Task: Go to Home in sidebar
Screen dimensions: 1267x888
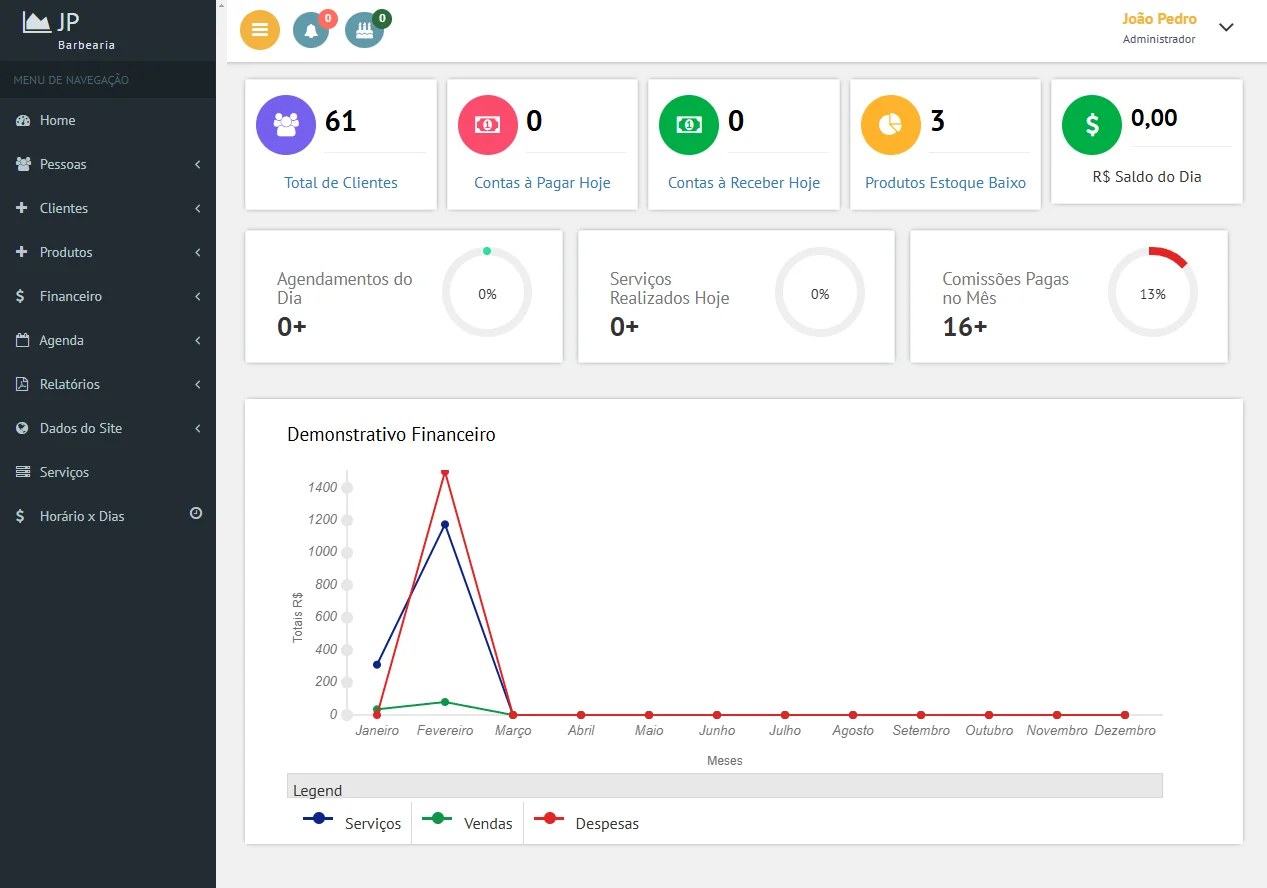Action: (58, 120)
